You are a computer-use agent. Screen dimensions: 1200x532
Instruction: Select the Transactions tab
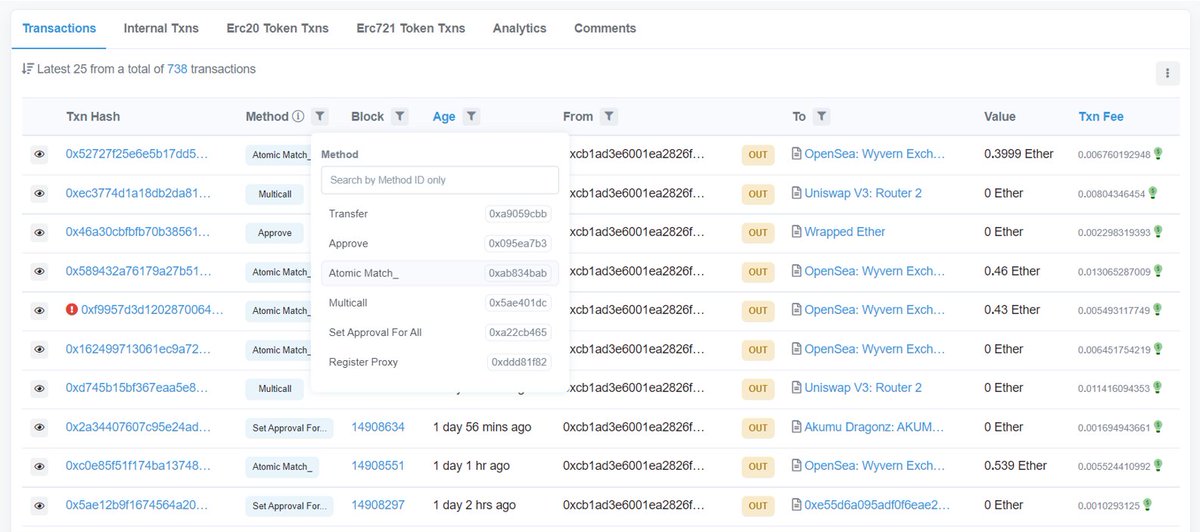tap(59, 28)
